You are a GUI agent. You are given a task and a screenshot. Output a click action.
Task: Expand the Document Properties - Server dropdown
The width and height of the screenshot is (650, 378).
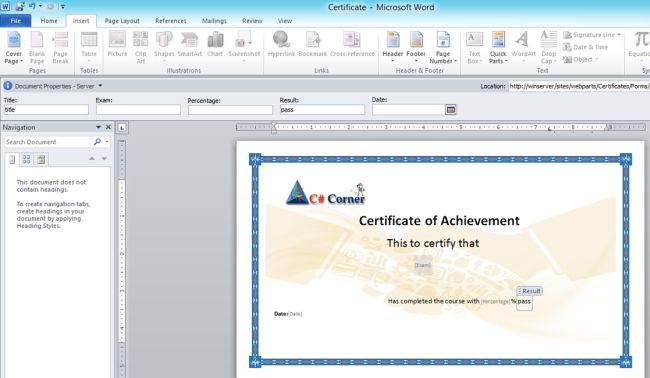(x=100, y=86)
